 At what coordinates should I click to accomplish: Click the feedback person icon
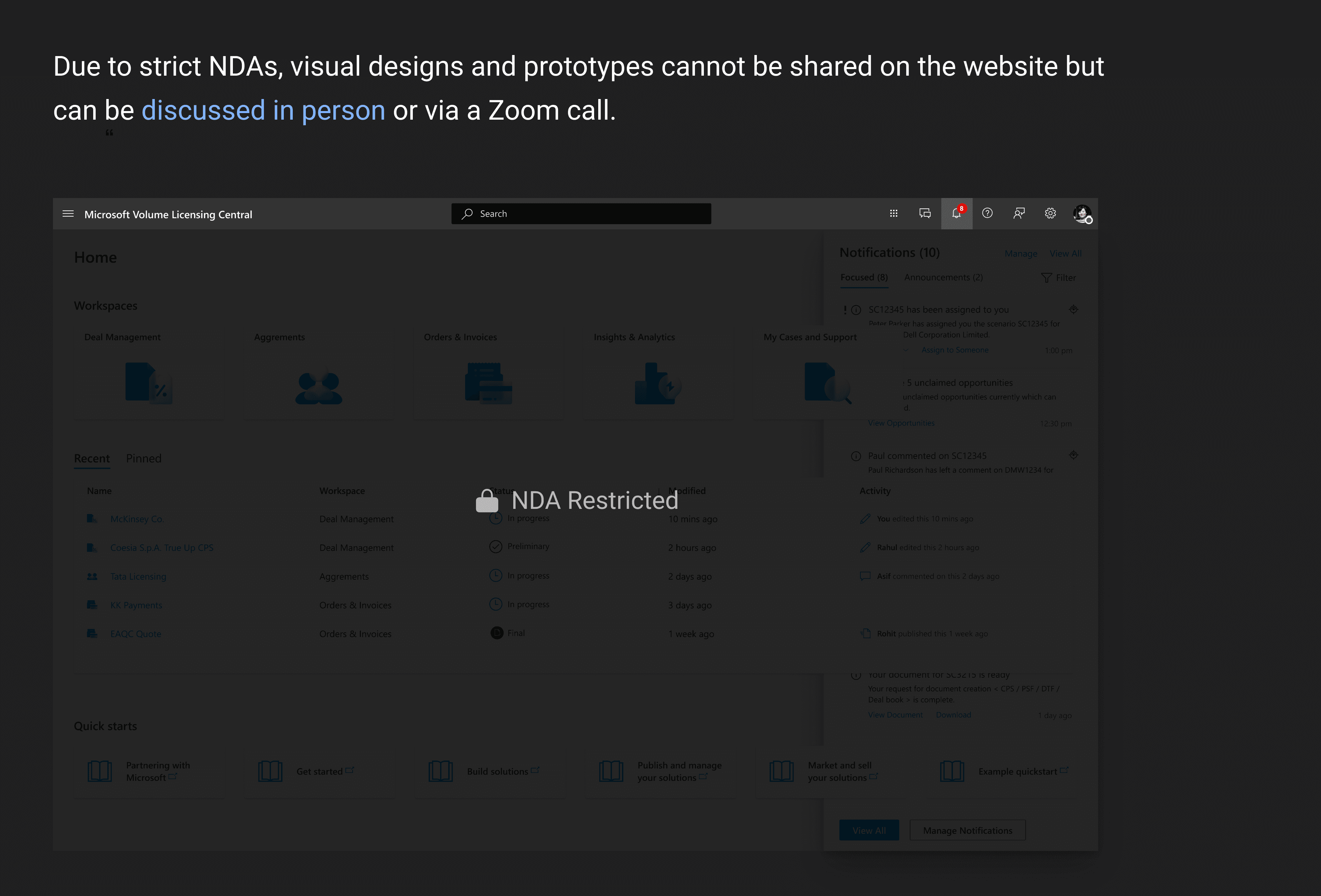(1019, 214)
